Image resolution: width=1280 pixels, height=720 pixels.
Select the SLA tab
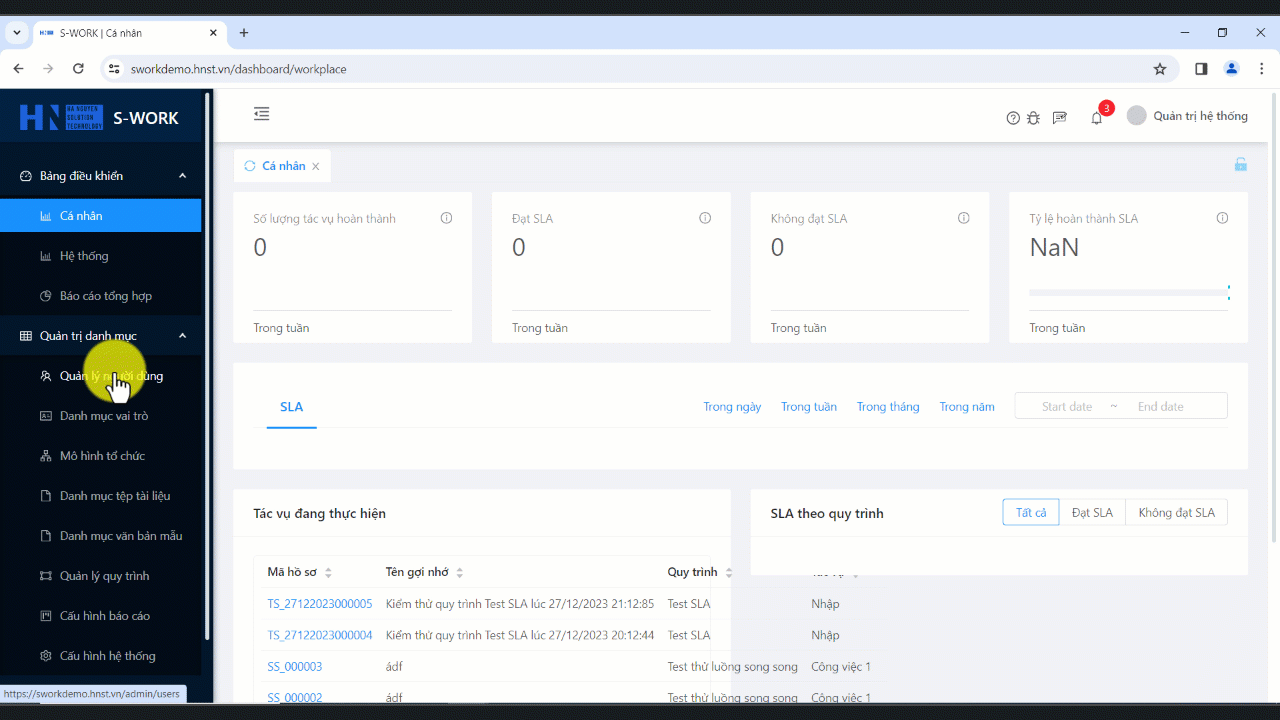pos(291,407)
